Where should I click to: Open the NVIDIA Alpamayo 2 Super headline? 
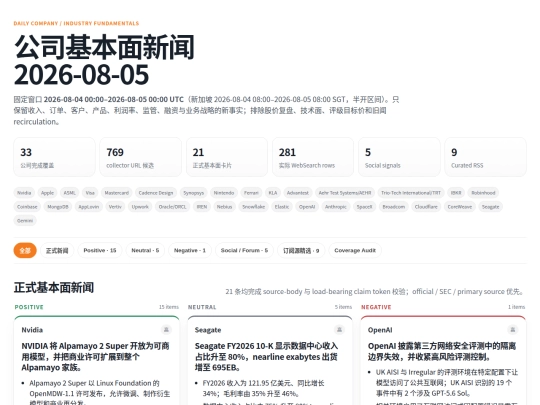95,357
